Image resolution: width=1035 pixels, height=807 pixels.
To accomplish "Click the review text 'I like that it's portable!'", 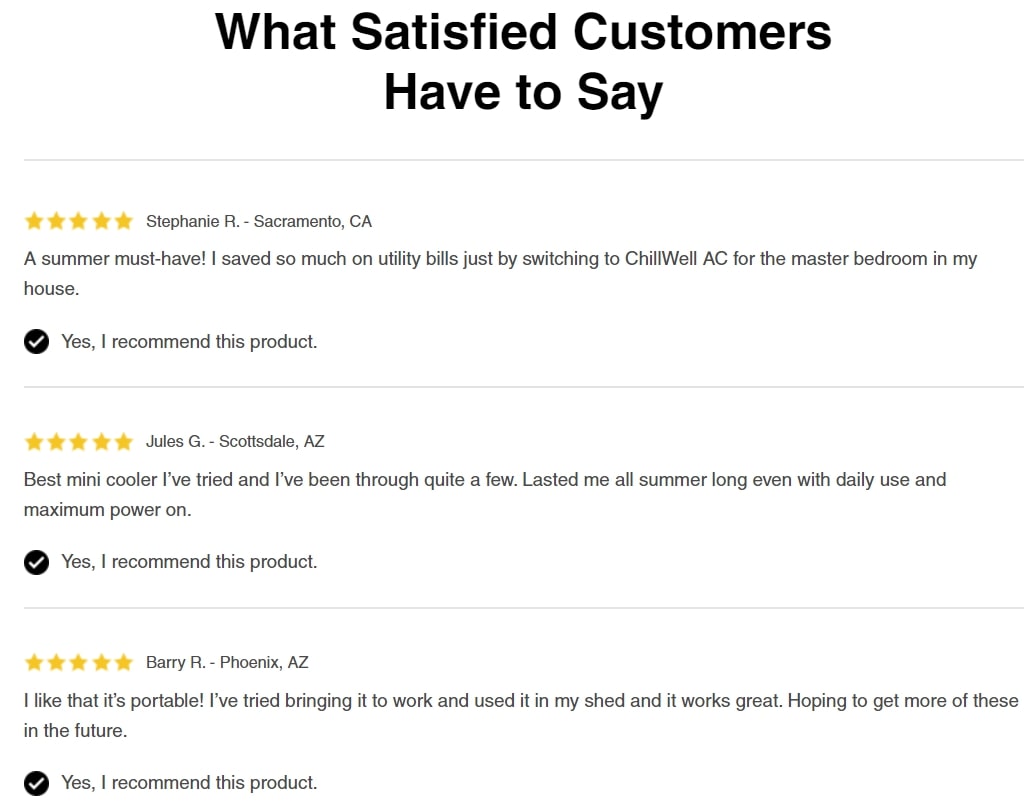I will [x=521, y=715].
